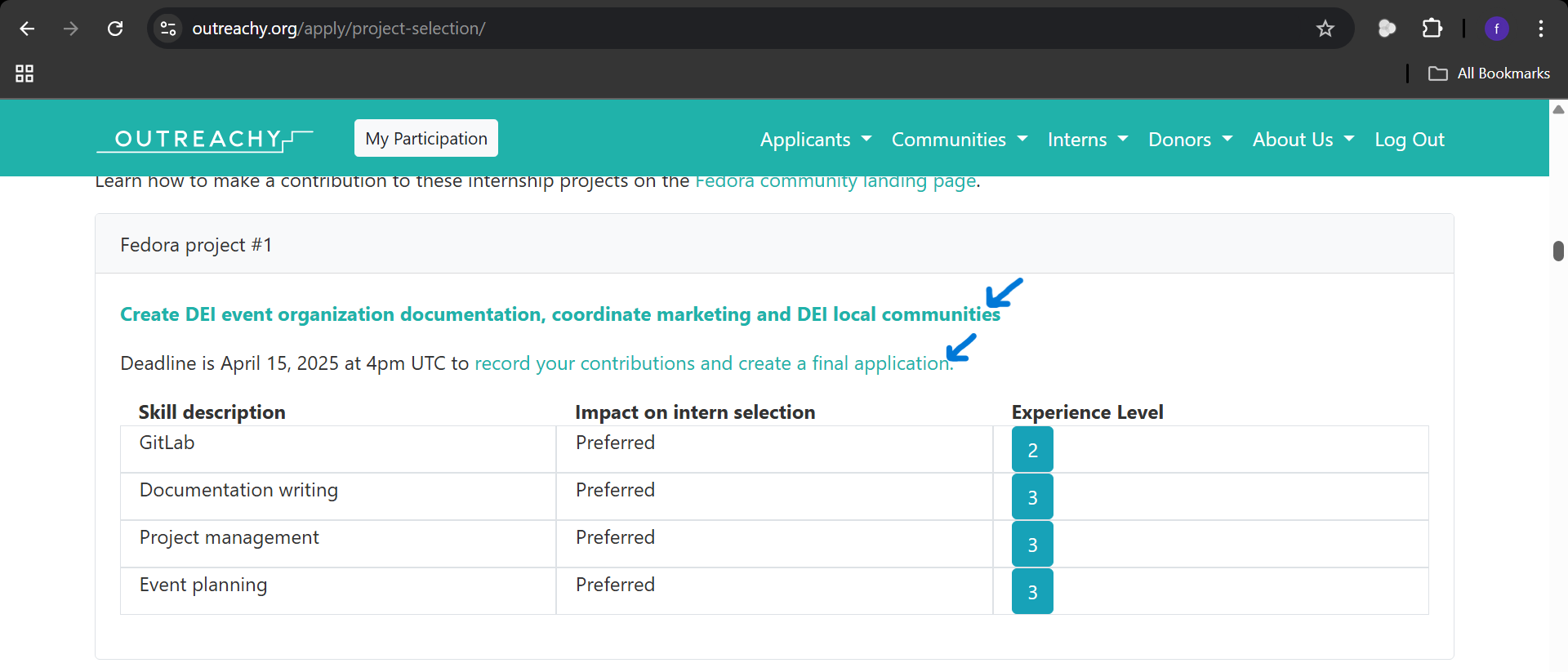The image size is (1568, 672).
Task: Open the profile avatar 'f'
Action: (1496, 29)
